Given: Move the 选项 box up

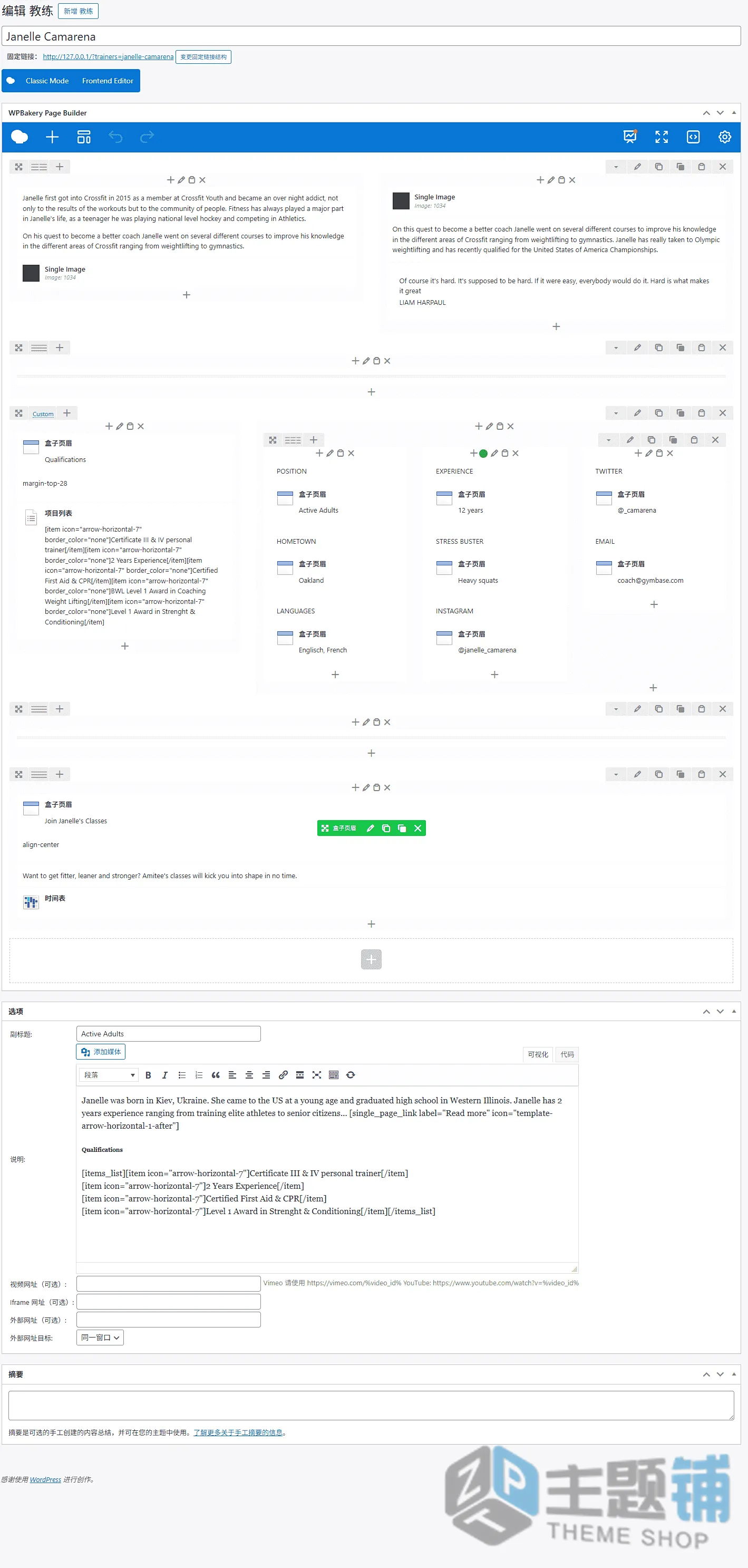Looking at the screenshot, I should (706, 1011).
